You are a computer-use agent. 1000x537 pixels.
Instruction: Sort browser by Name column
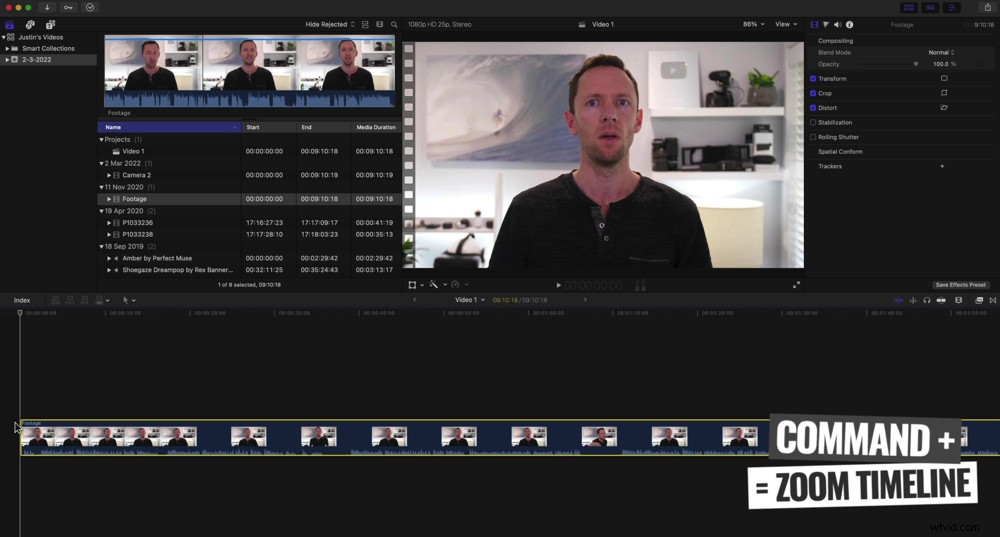pyautogui.click(x=170, y=127)
